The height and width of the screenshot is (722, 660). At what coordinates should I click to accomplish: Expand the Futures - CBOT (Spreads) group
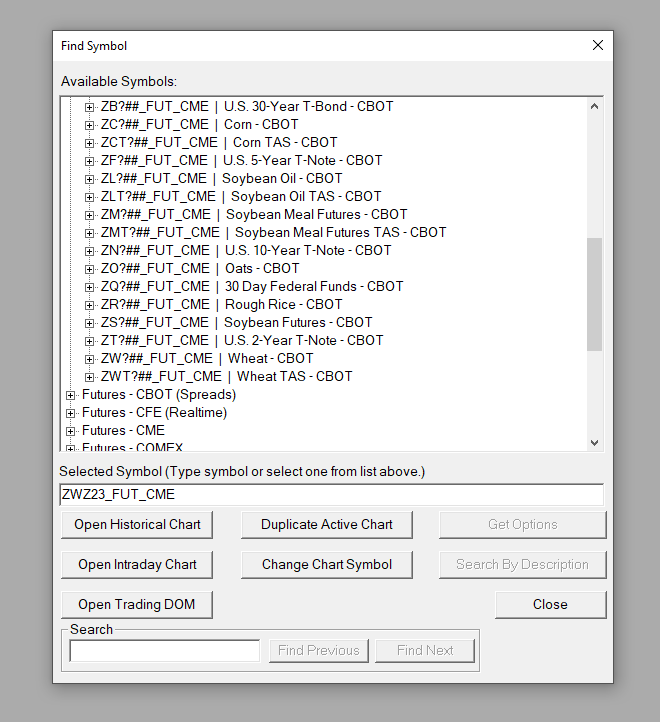70,395
